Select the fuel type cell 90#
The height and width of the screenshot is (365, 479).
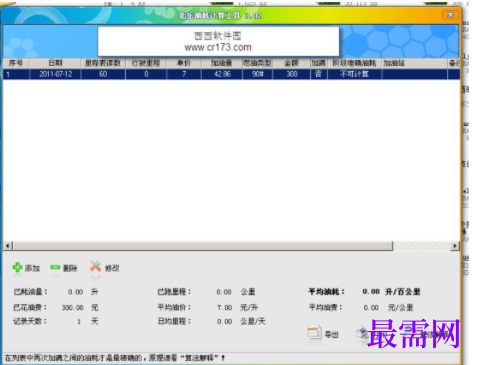[257, 74]
